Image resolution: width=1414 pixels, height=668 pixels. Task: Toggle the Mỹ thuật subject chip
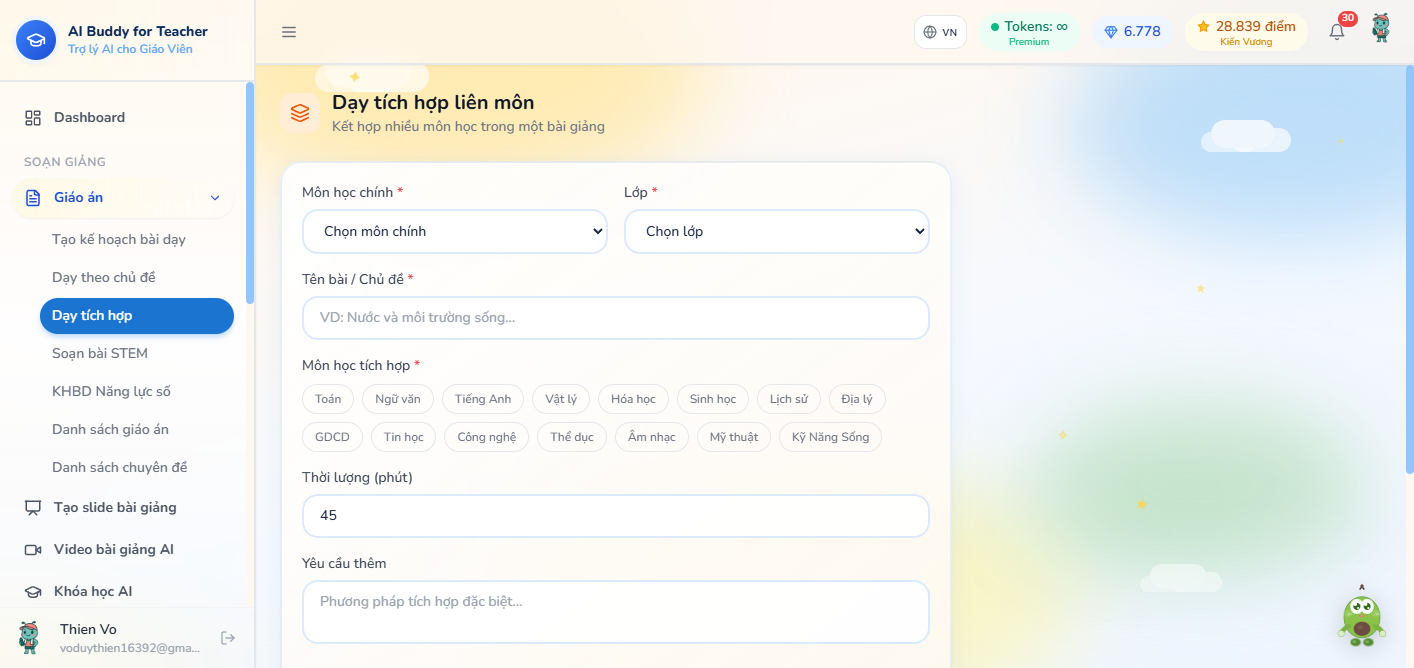[x=734, y=437]
